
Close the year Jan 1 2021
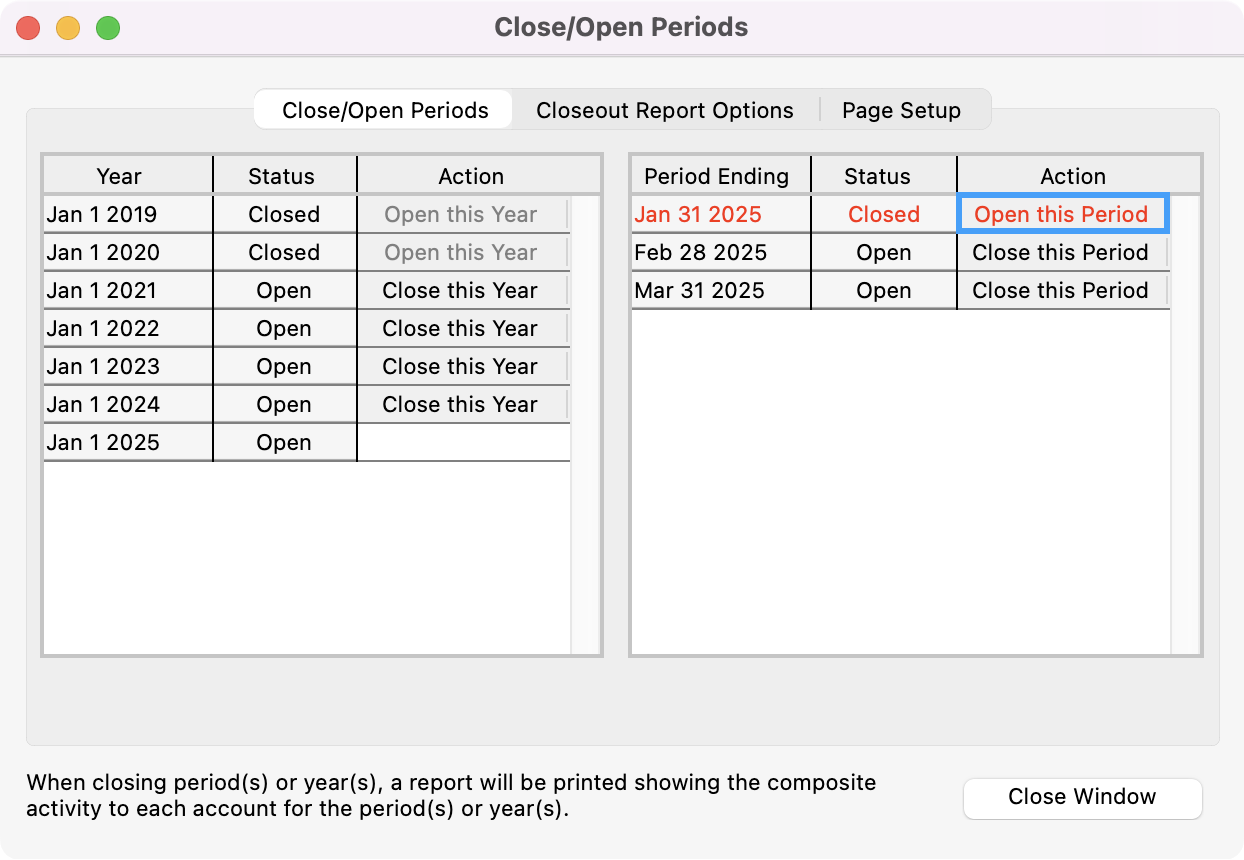pos(460,291)
